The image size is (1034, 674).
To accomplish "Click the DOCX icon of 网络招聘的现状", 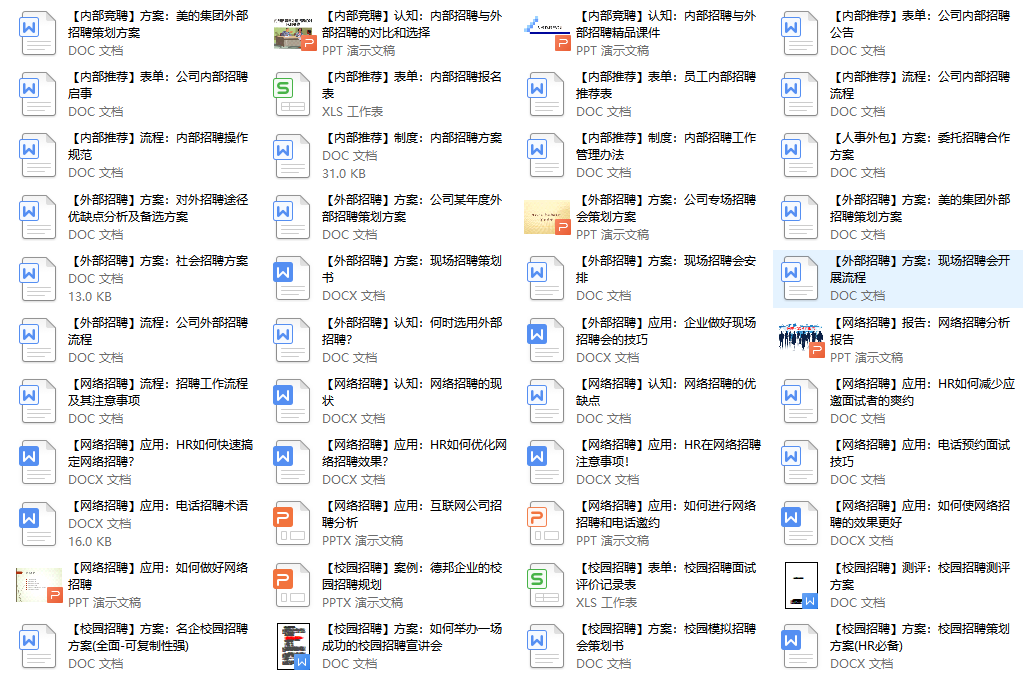I will 292,402.
